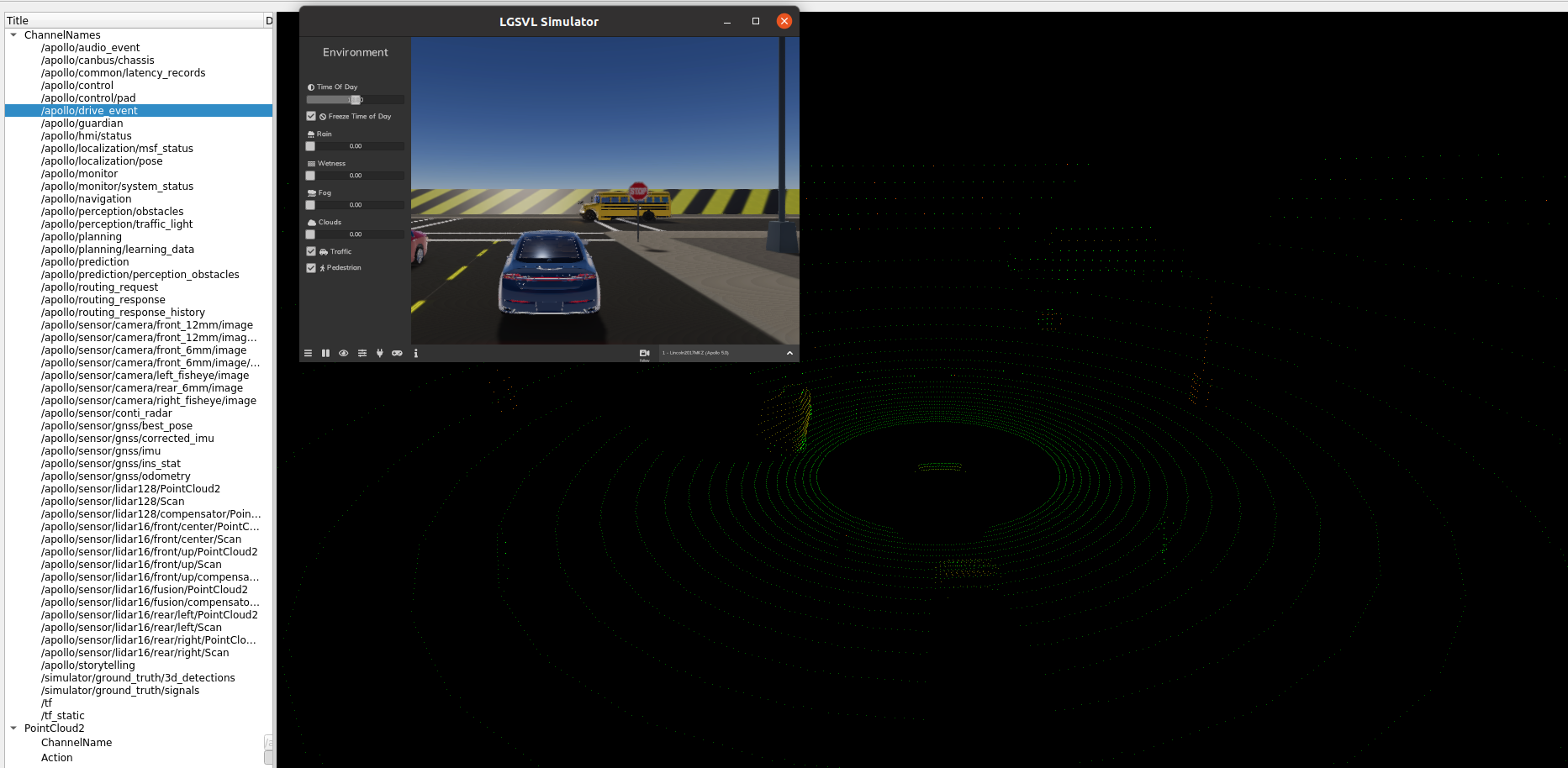Open the simulator main menu icon

[x=309, y=353]
